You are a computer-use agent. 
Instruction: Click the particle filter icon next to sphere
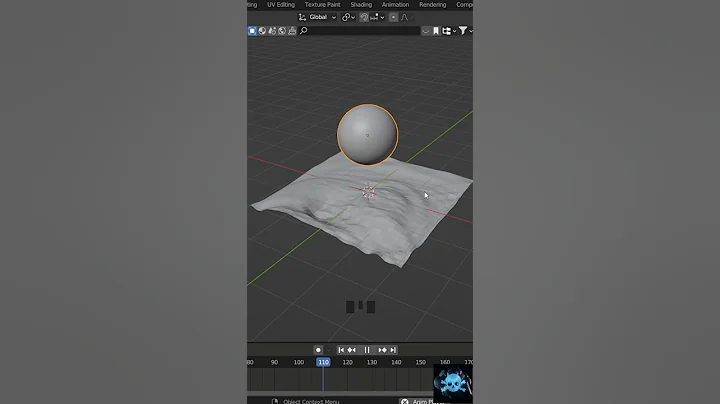(x=272, y=31)
